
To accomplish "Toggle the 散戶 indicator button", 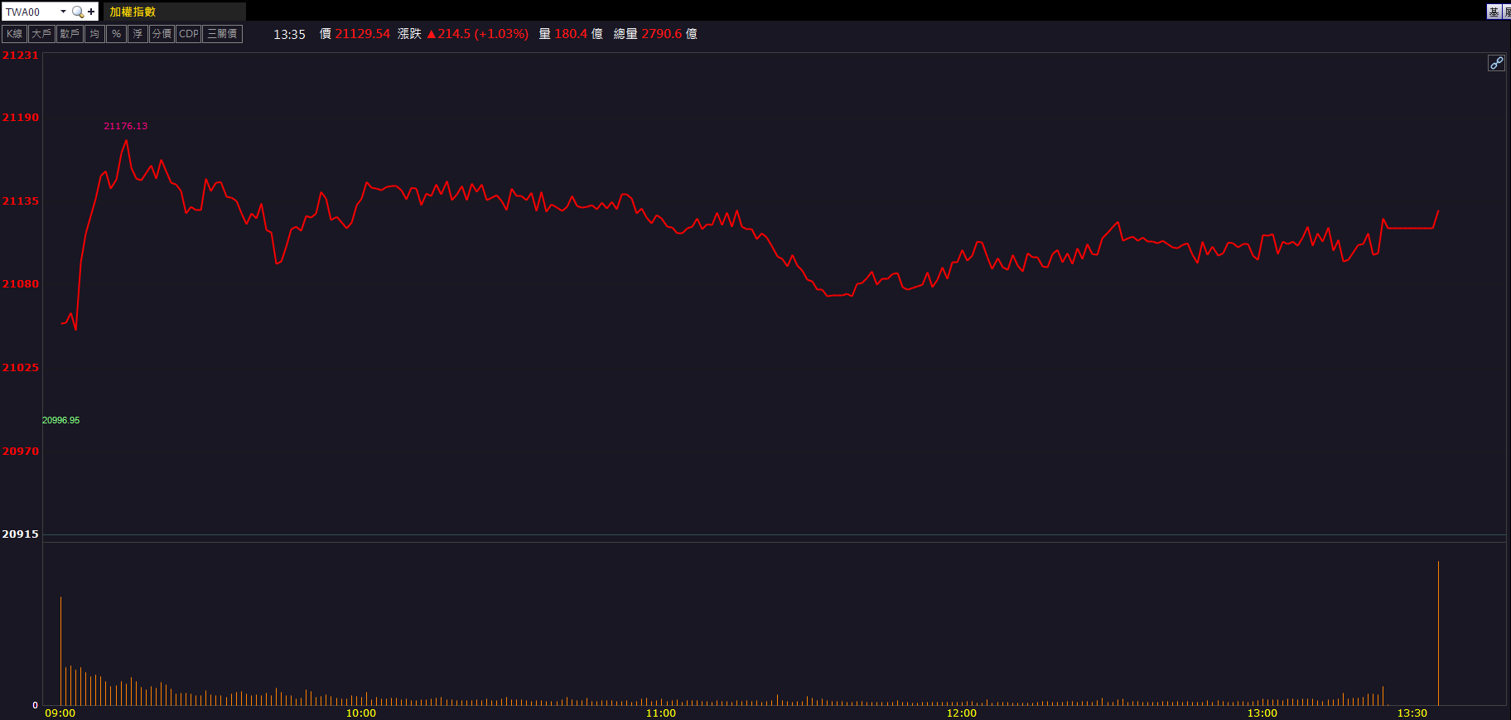I will pyautogui.click(x=69, y=34).
